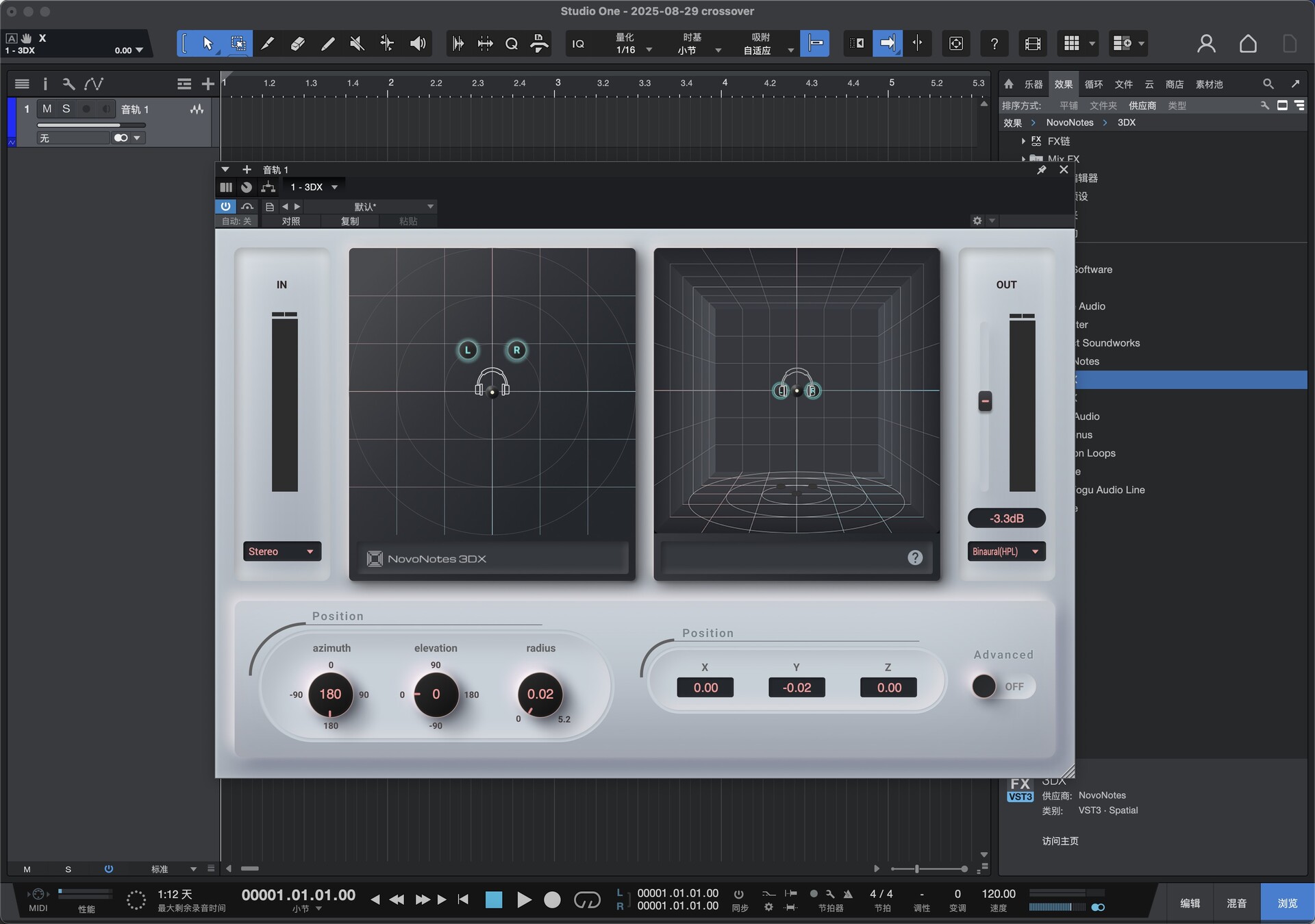Open the 混音 mixer view
Image resolution: width=1315 pixels, height=924 pixels.
tap(1236, 903)
